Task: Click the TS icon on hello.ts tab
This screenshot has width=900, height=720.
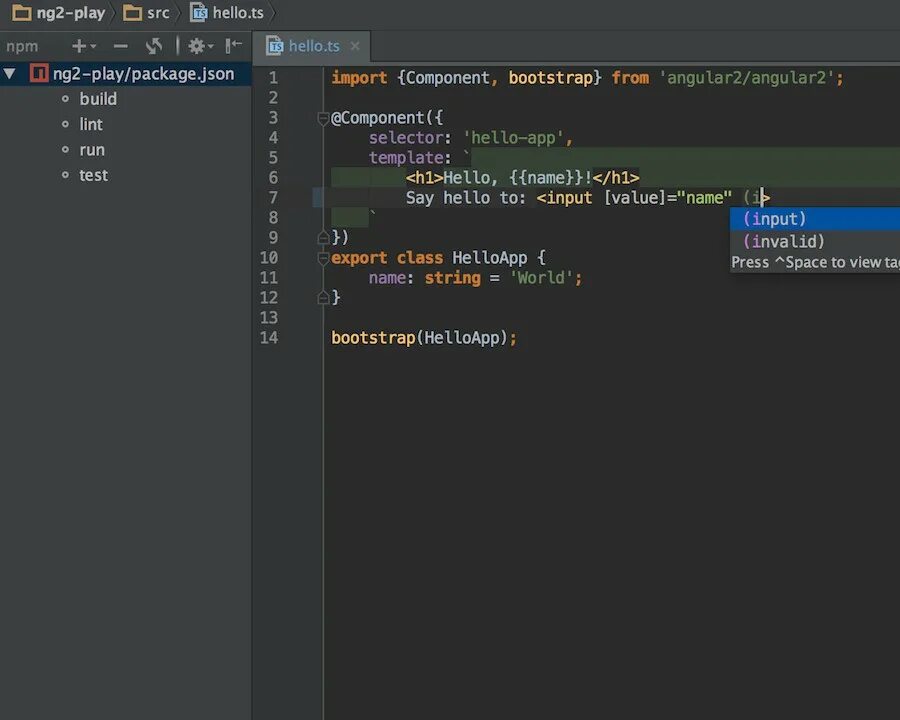Action: pos(275,46)
